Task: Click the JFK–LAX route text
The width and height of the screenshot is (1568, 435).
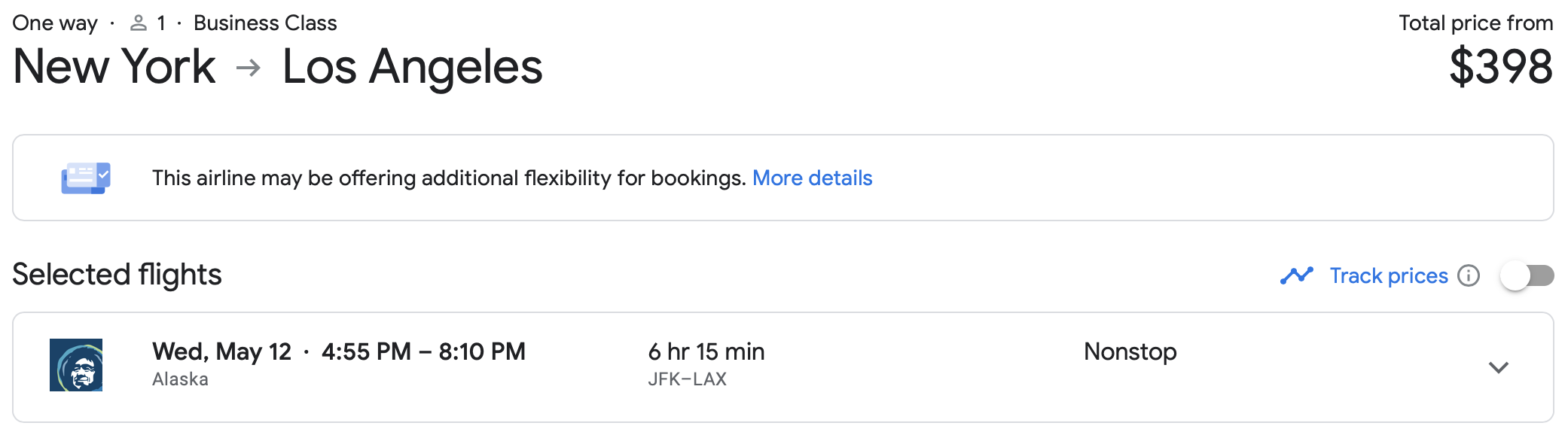Action: (x=687, y=379)
